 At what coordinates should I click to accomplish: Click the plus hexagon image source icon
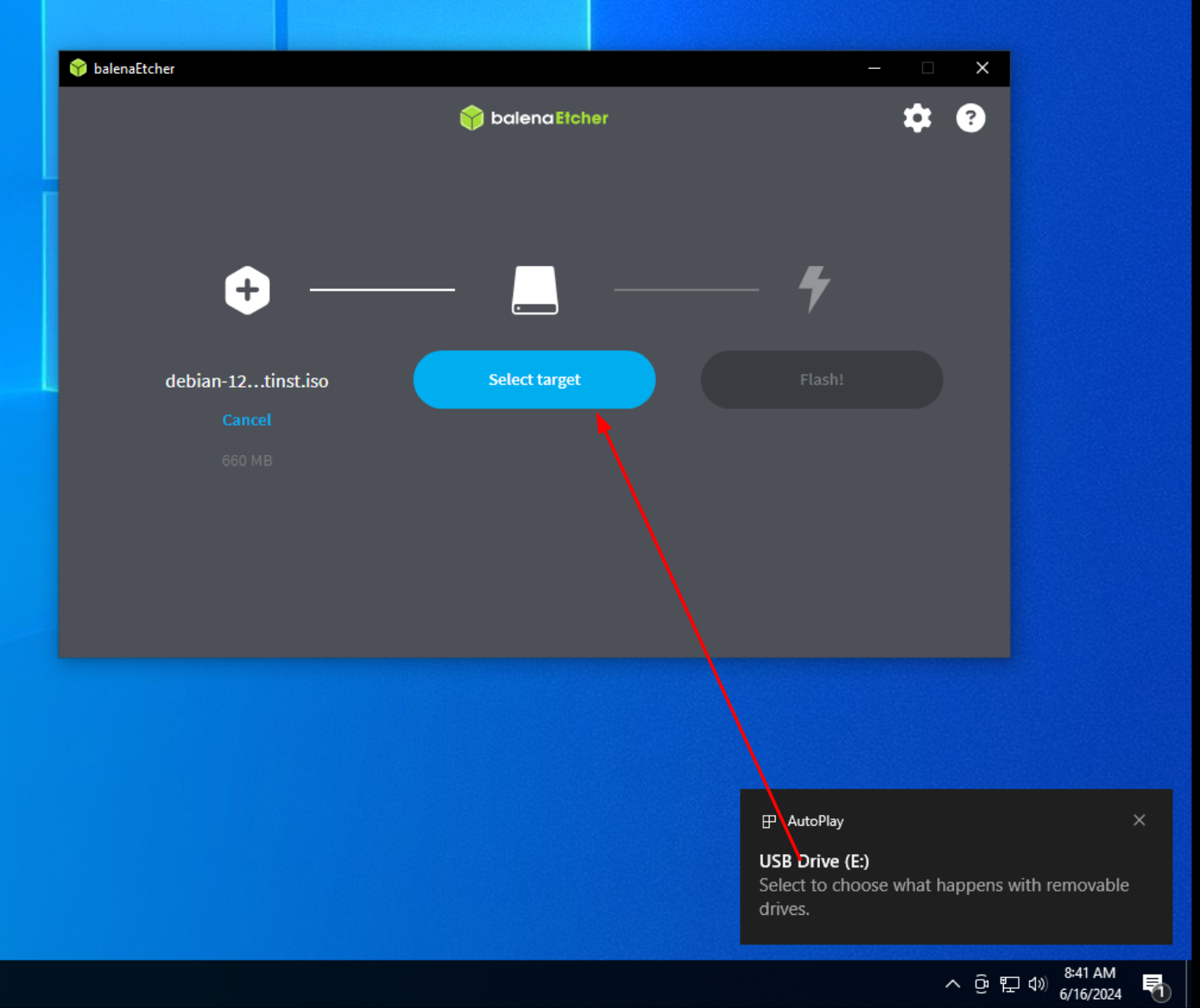click(x=247, y=290)
